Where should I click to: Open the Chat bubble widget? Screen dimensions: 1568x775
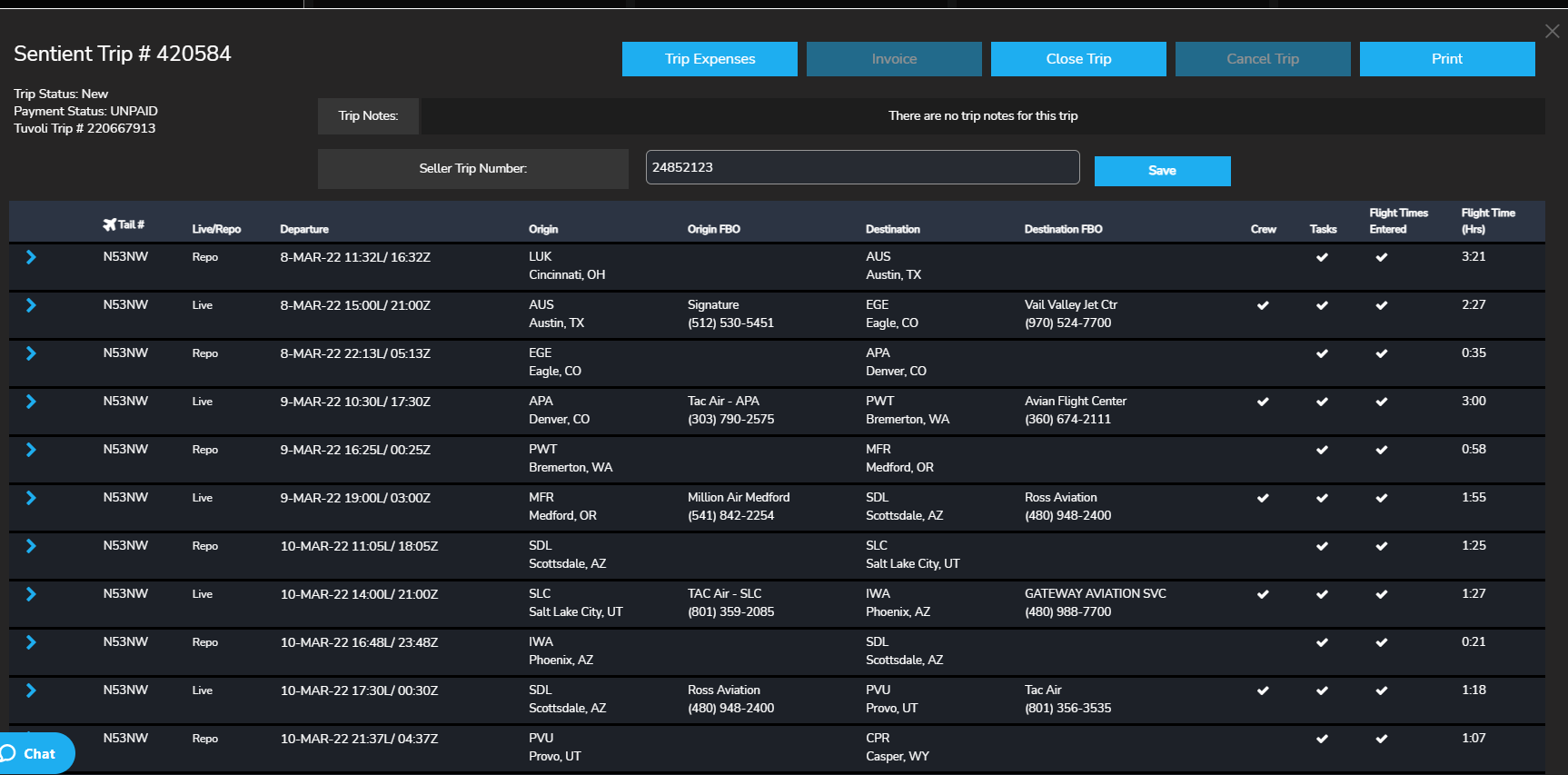click(36, 753)
